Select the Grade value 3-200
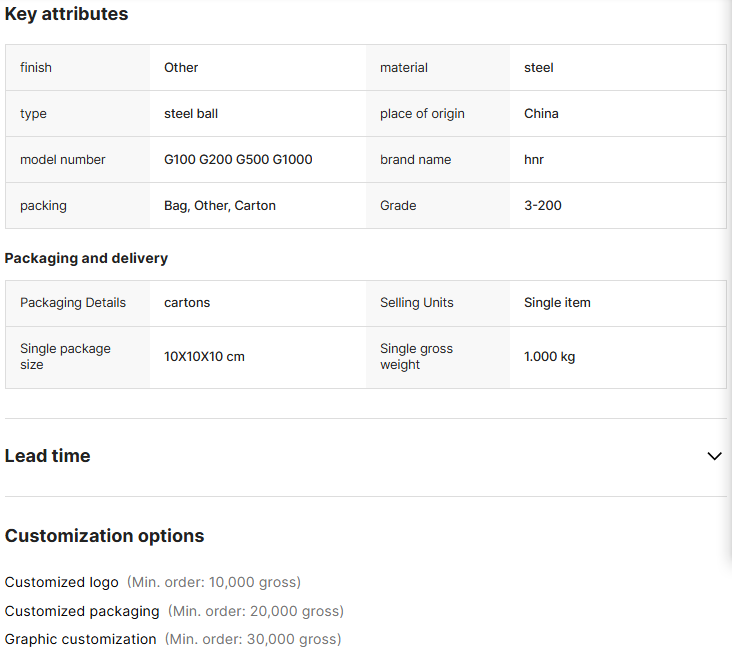Image resolution: width=732 pixels, height=652 pixels. click(x=543, y=206)
